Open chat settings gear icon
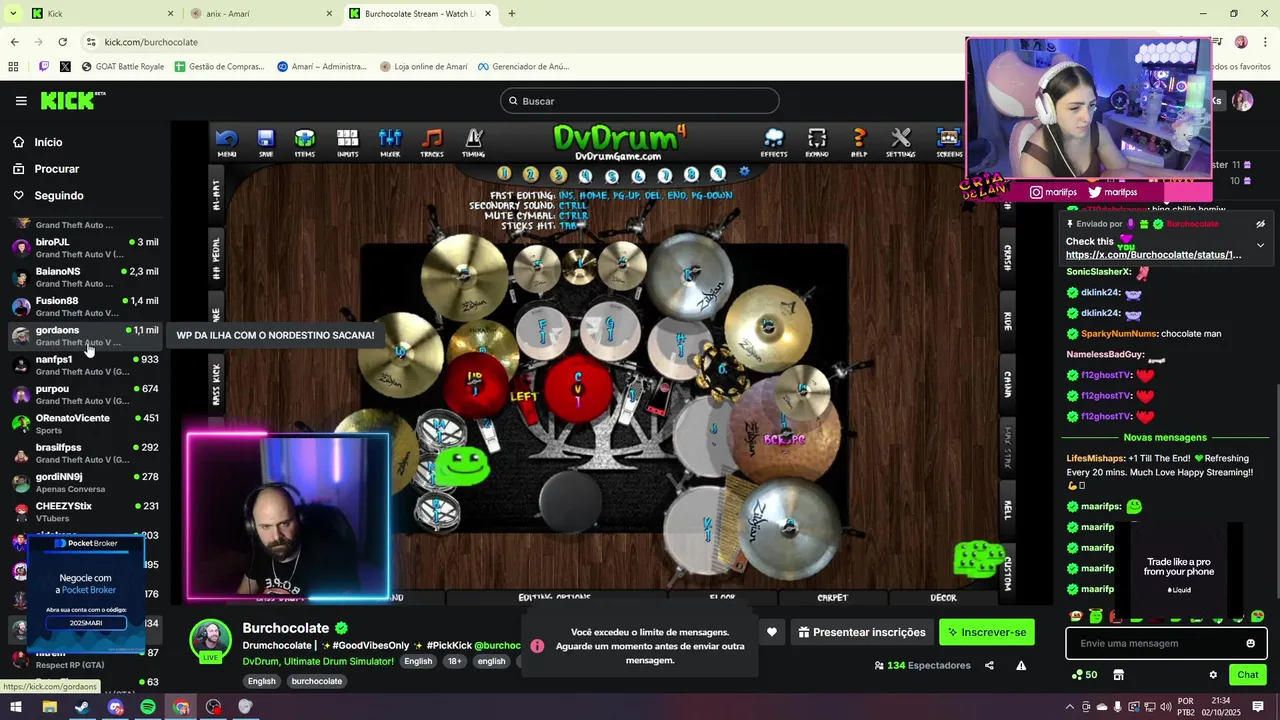This screenshot has height=720, width=1280. [x=1213, y=675]
